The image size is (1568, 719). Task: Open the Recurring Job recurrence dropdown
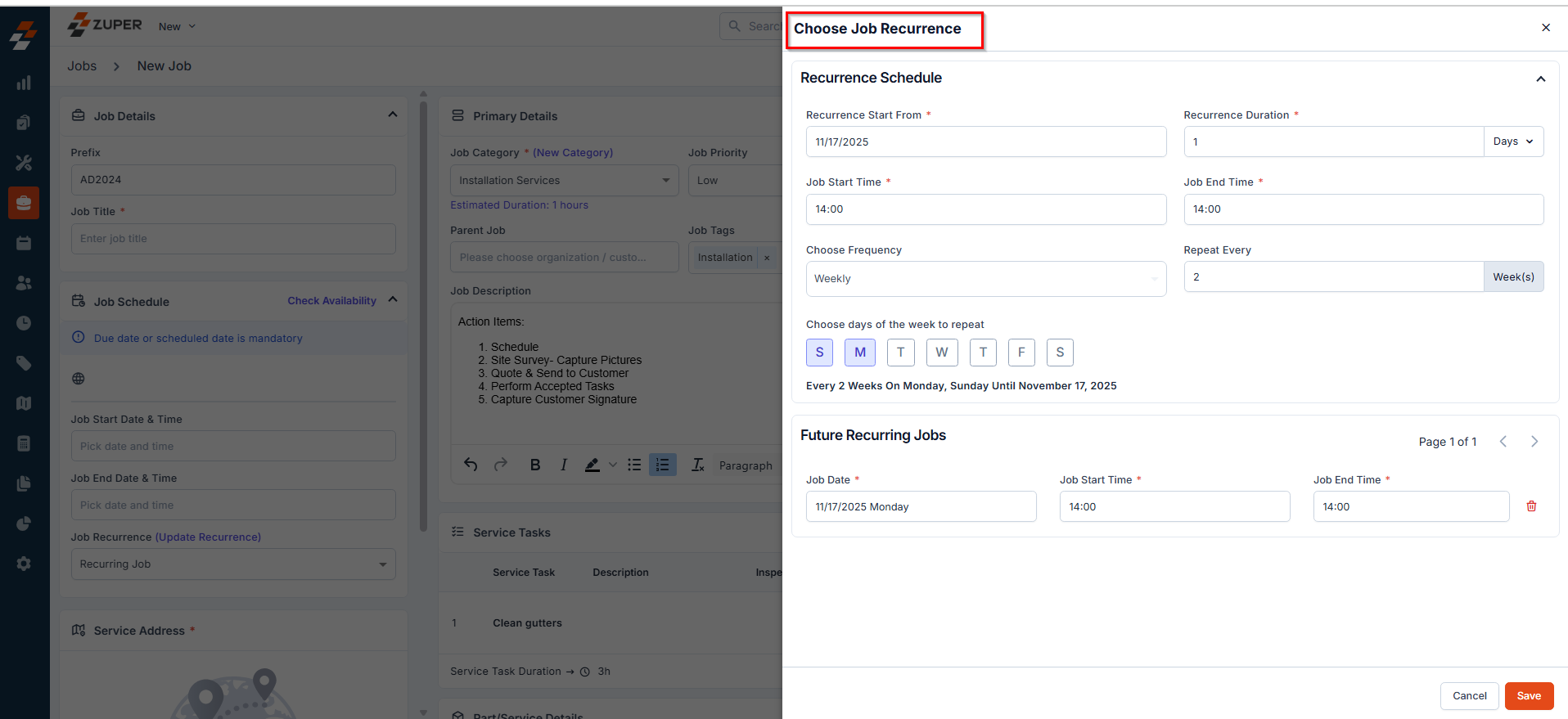[233, 564]
